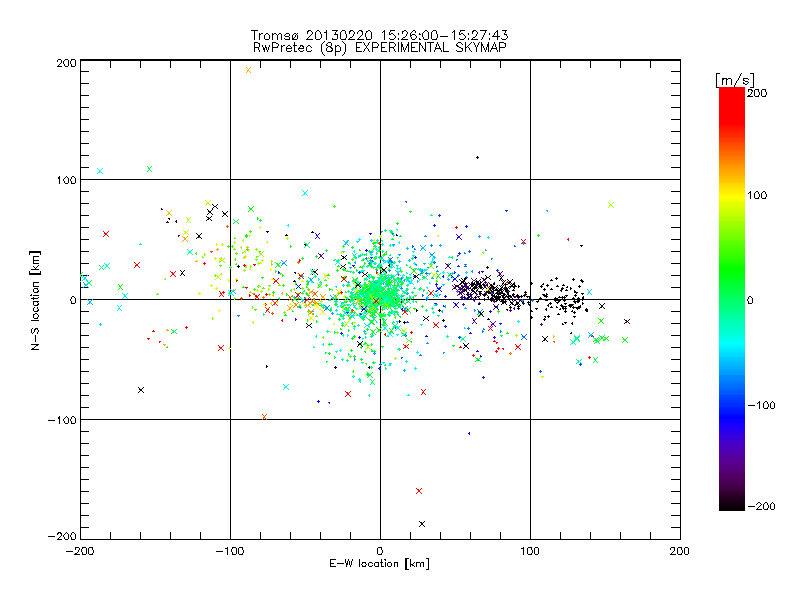The width and height of the screenshot is (800, 600).
Task: Click the E-W axis tick label '-100'
Action: [x=230, y=551]
